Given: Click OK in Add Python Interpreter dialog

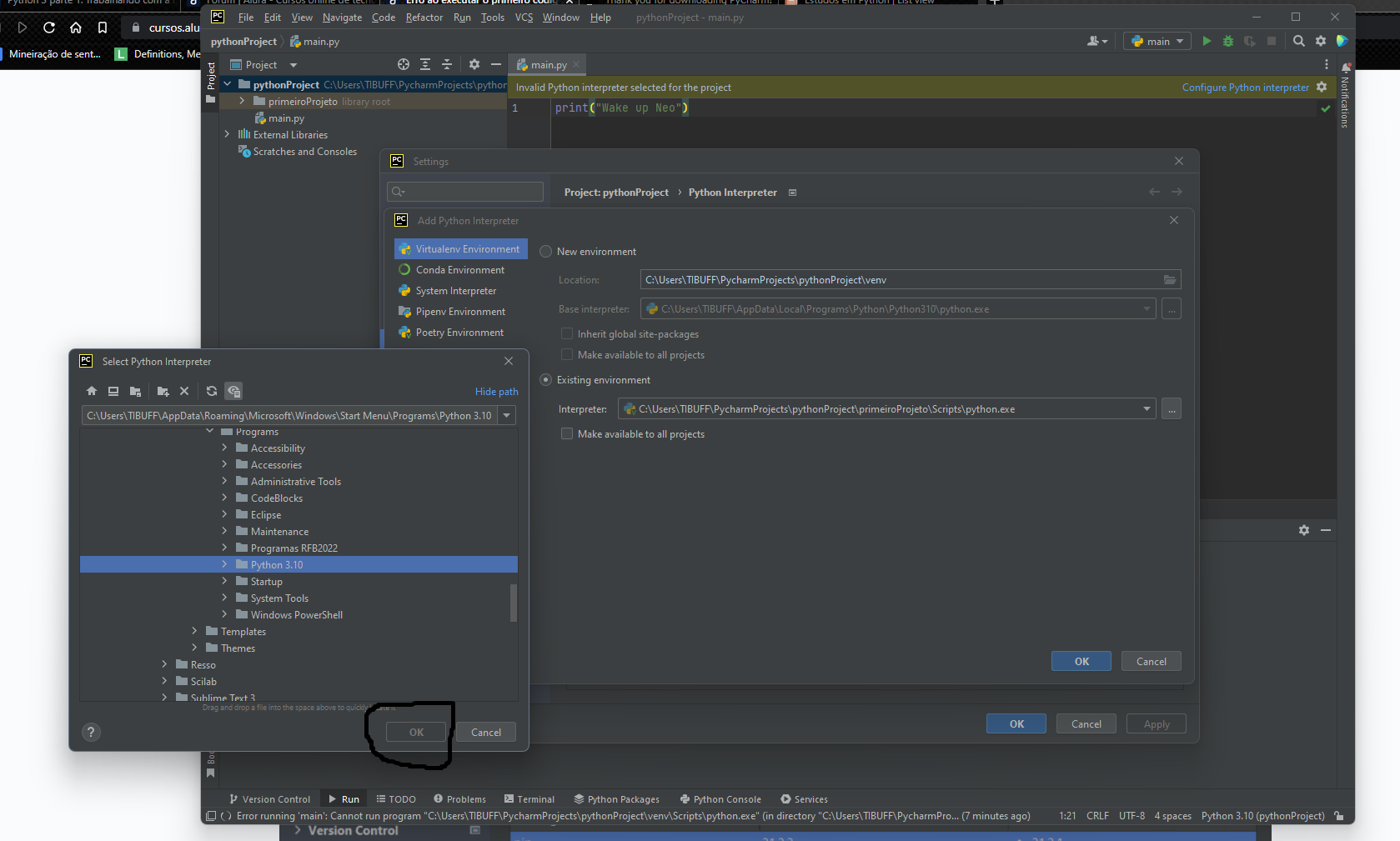Looking at the screenshot, I should click(1081, 661).
